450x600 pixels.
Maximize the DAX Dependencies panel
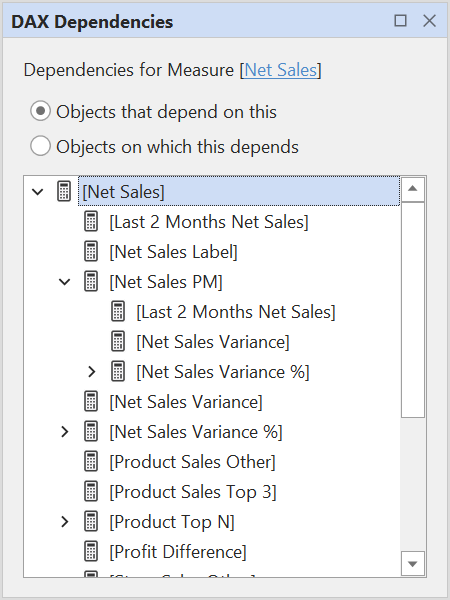400,21
